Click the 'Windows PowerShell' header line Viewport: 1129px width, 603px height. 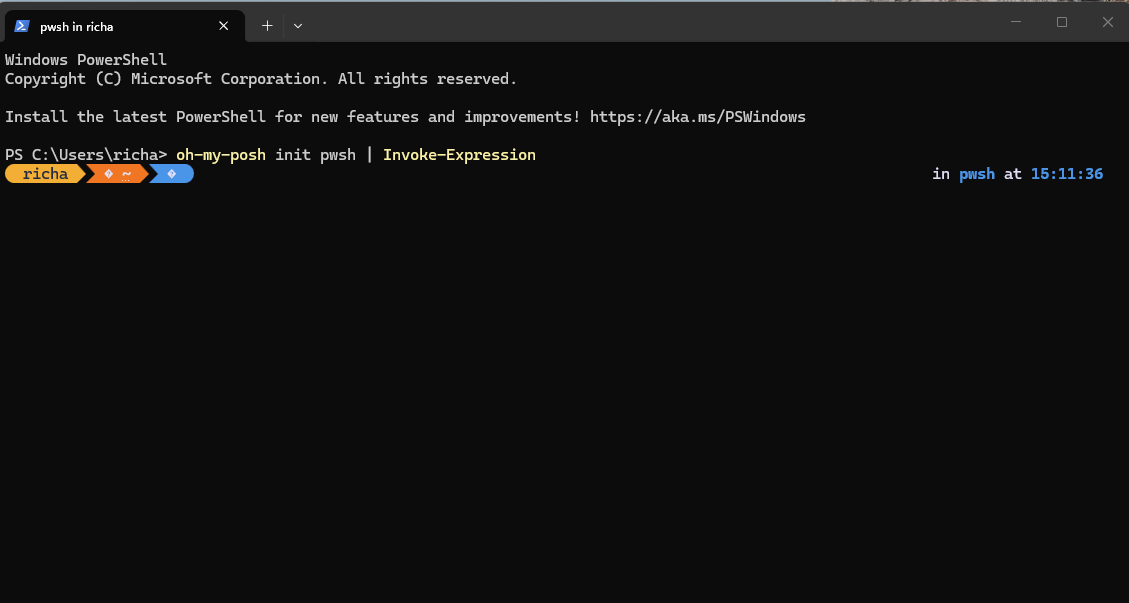[86, 60]
